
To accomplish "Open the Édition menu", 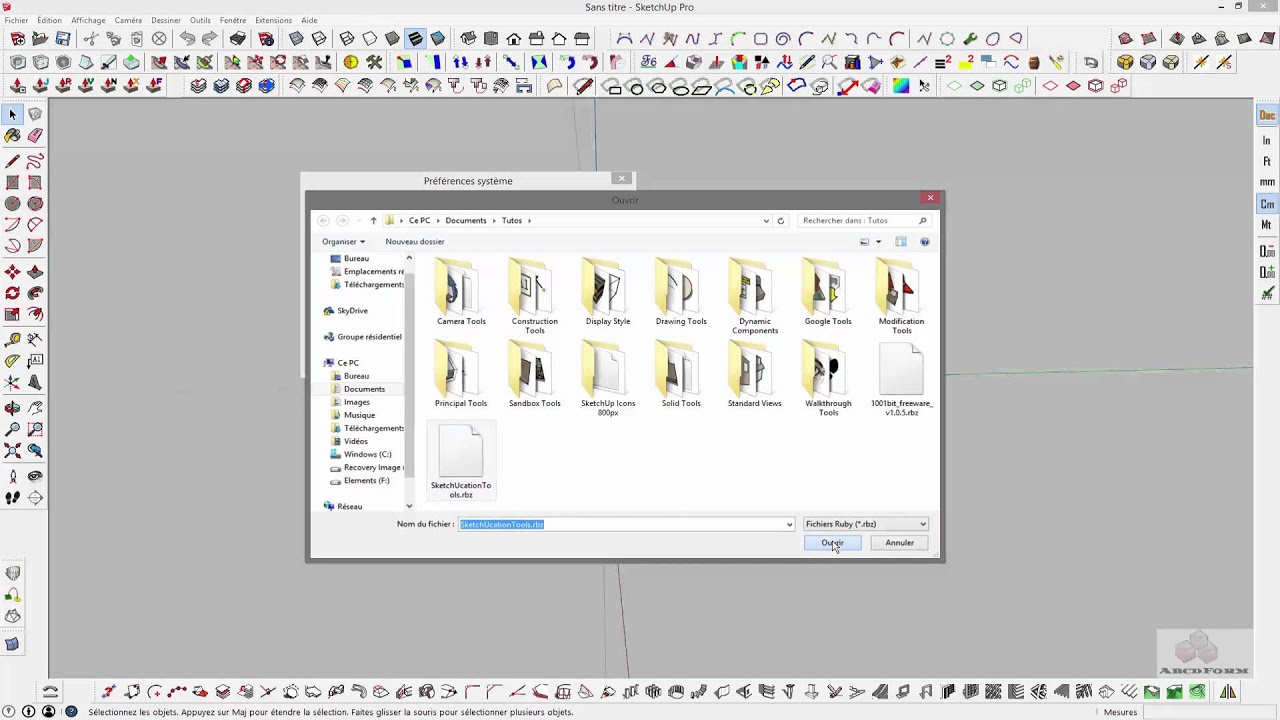I will coord(49,20).
